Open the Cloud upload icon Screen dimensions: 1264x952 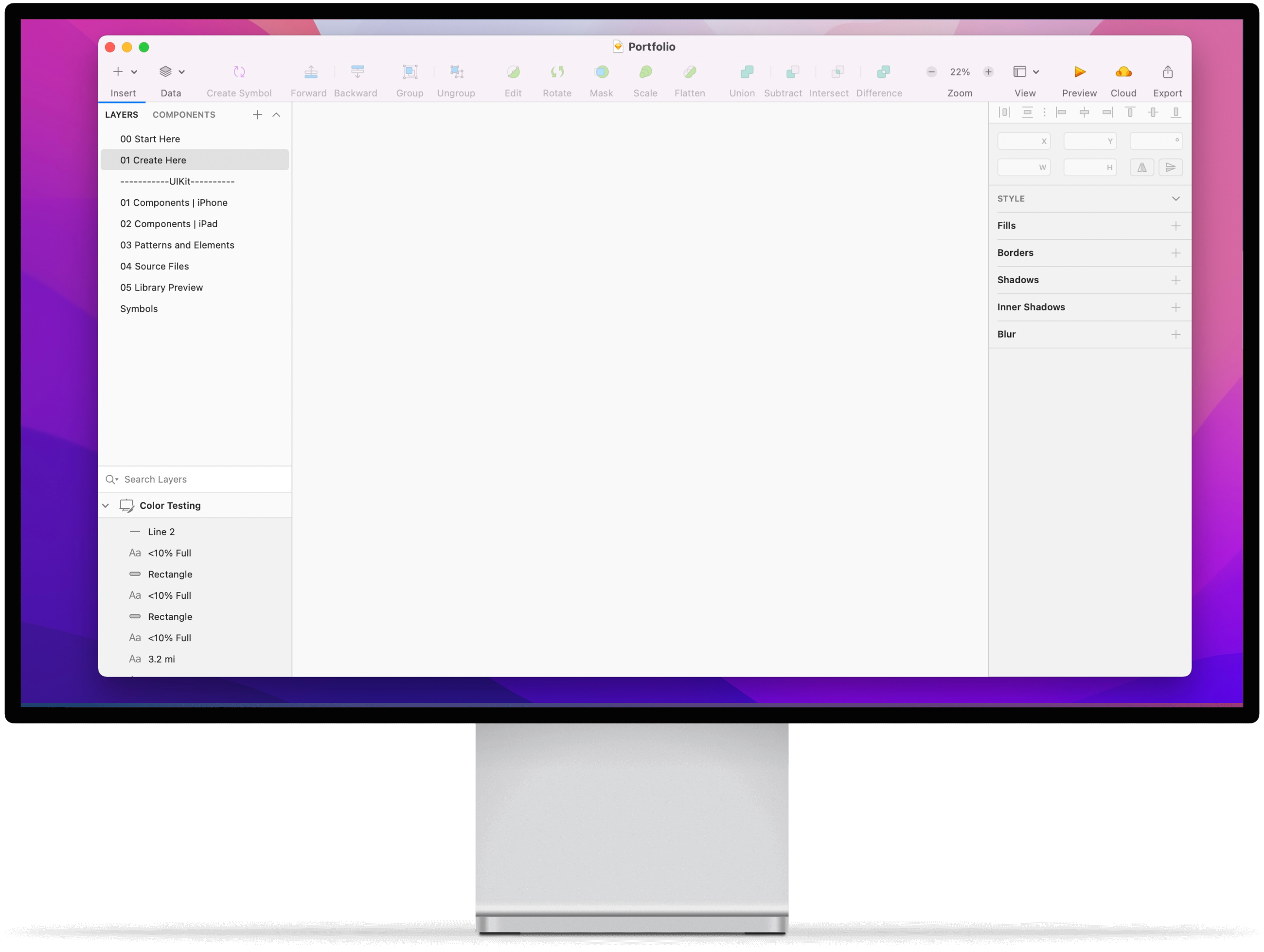(x=1123, y=72)
